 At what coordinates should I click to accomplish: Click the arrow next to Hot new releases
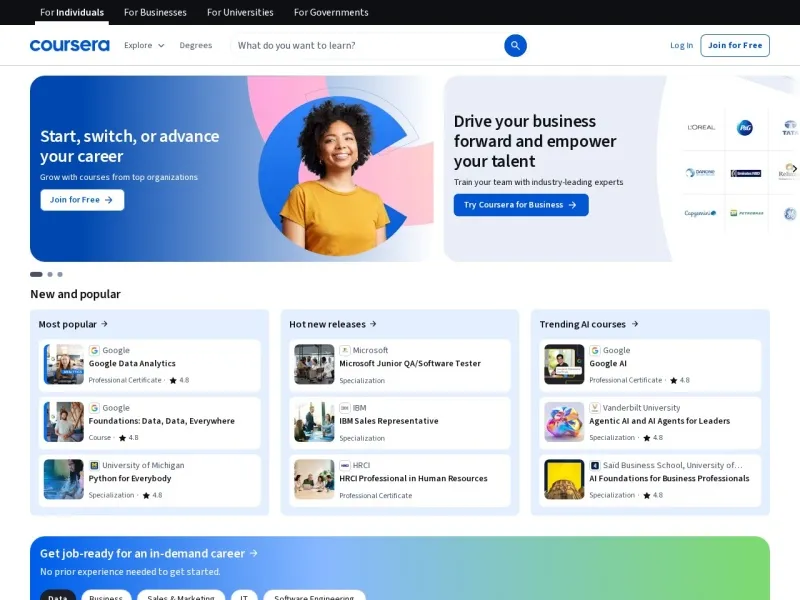373,324
